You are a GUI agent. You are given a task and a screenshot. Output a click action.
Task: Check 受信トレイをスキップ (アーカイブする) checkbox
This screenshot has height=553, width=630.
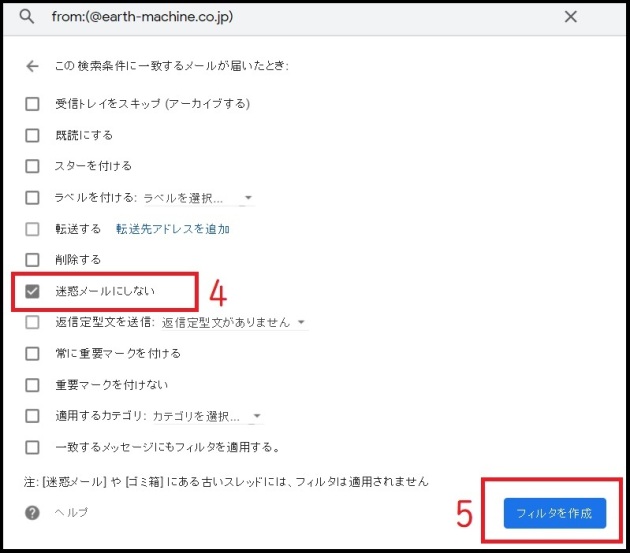[x=32, y=104]
